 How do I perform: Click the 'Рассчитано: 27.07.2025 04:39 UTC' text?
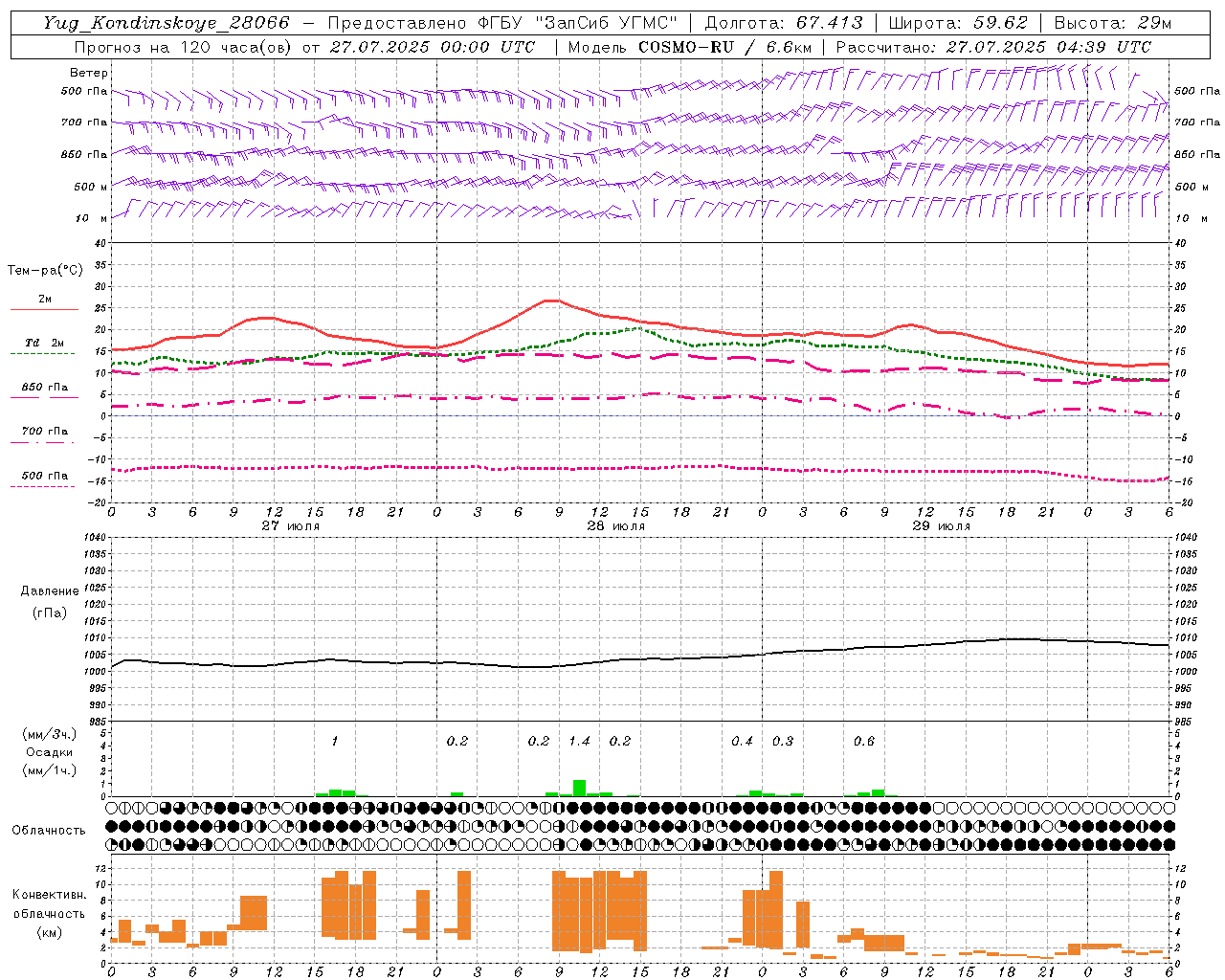[x=993, y=47]
